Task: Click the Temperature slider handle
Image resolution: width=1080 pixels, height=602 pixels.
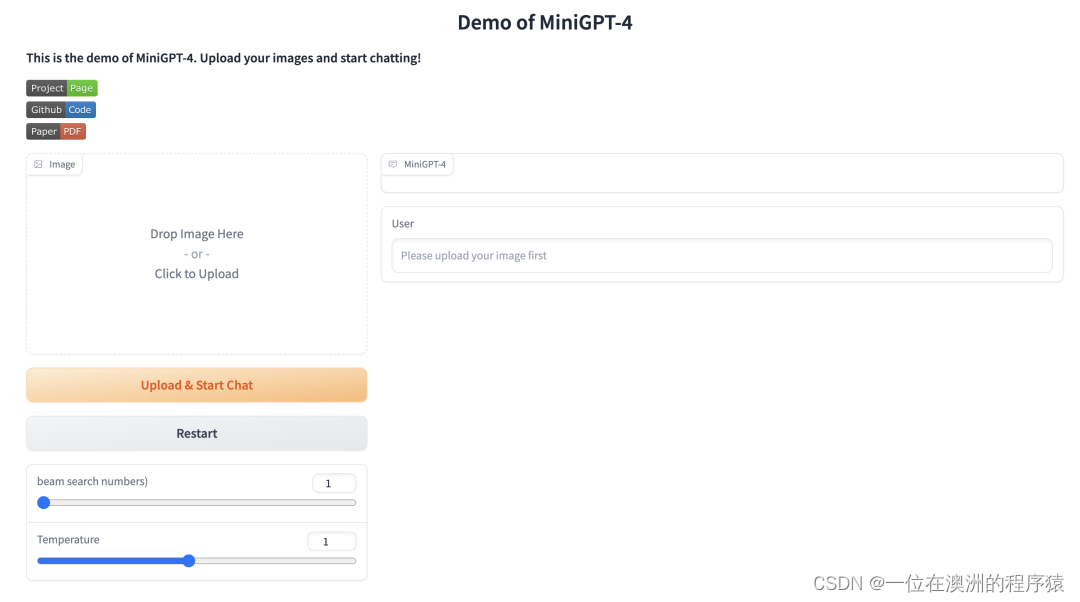Action: pyautogui.click(x=189, y=561)
